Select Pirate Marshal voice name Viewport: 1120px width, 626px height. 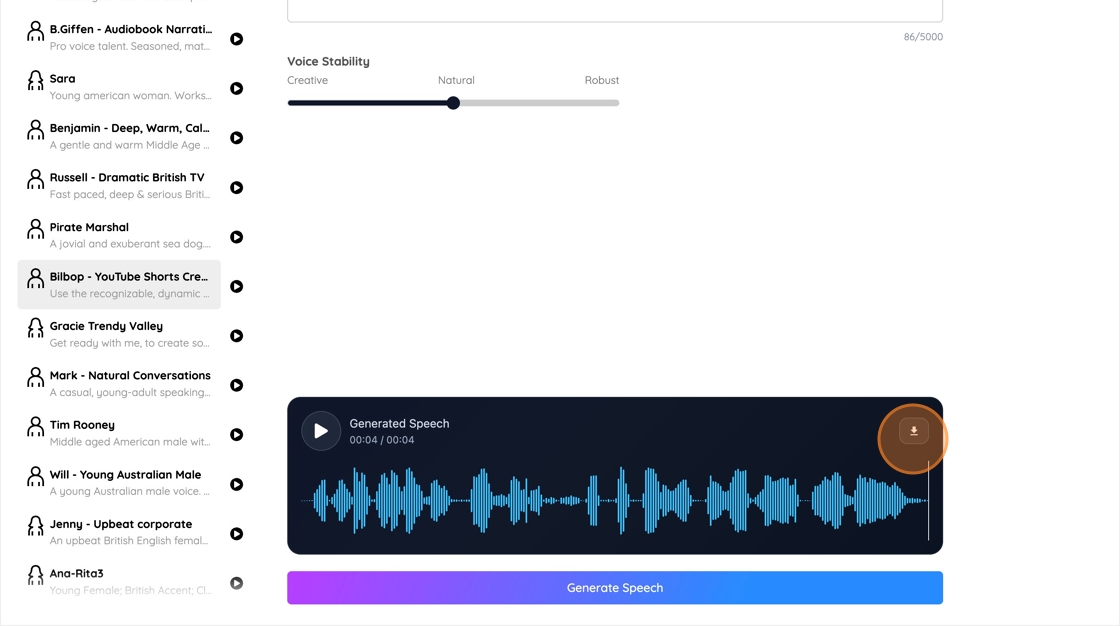pos(89,227)
